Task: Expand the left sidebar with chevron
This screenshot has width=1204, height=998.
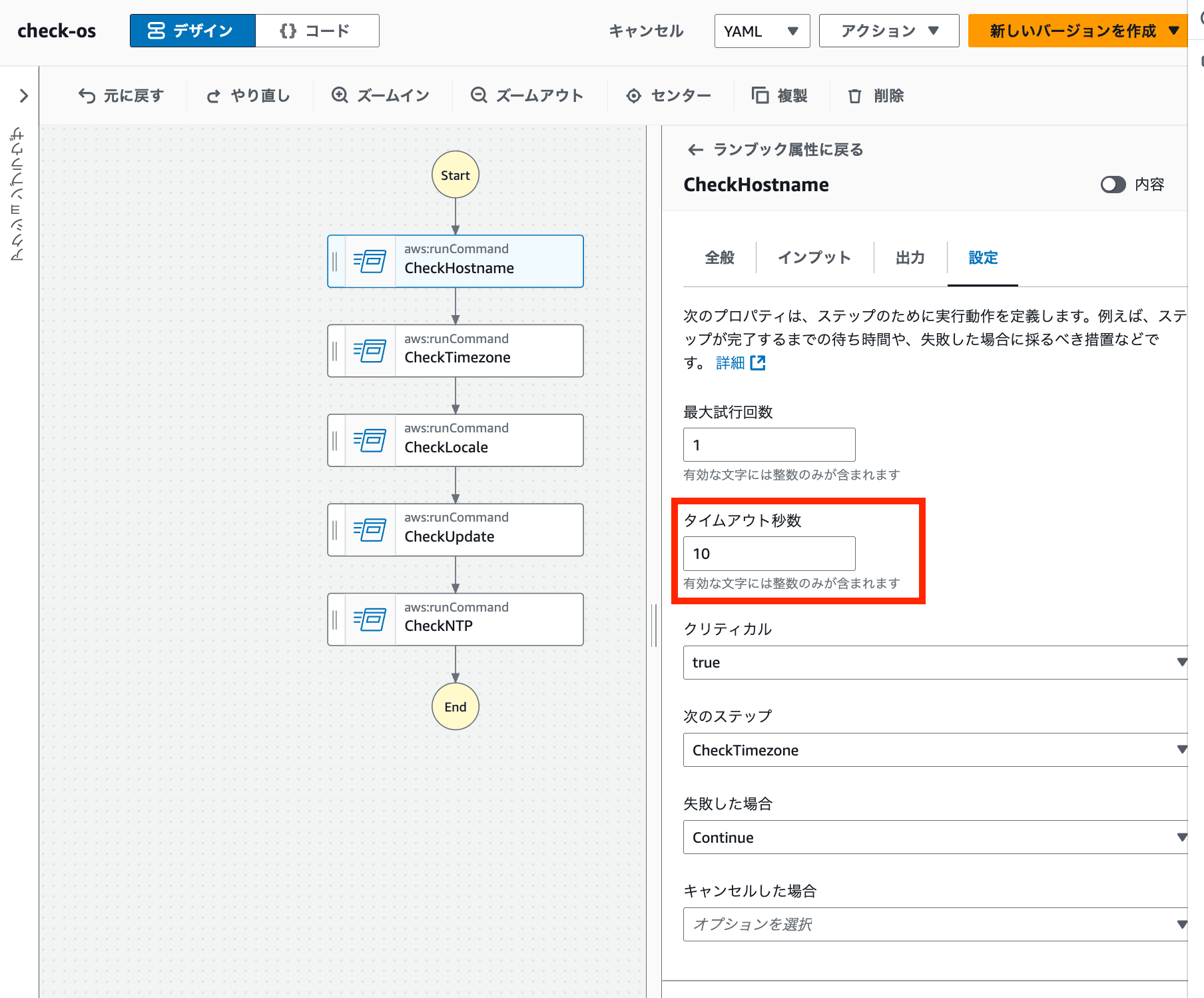Action: (24, 96)
